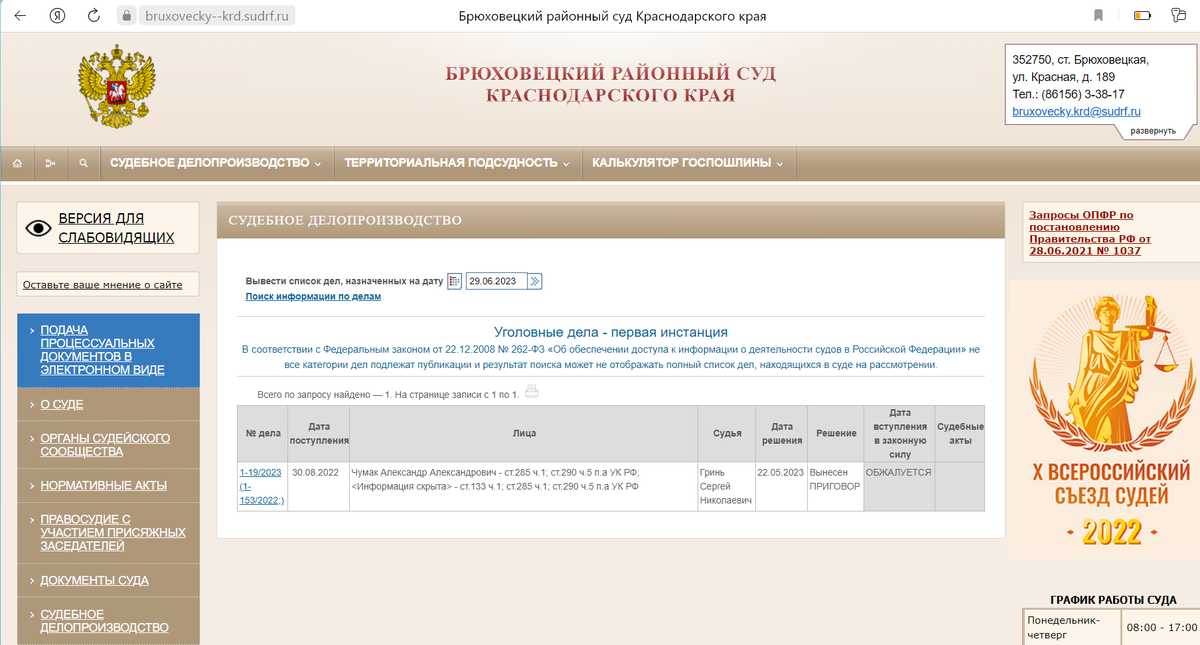Screen dimensions: 1200x645
Task: Click the Поиск информации по делам link
Action: click(314, 297)
